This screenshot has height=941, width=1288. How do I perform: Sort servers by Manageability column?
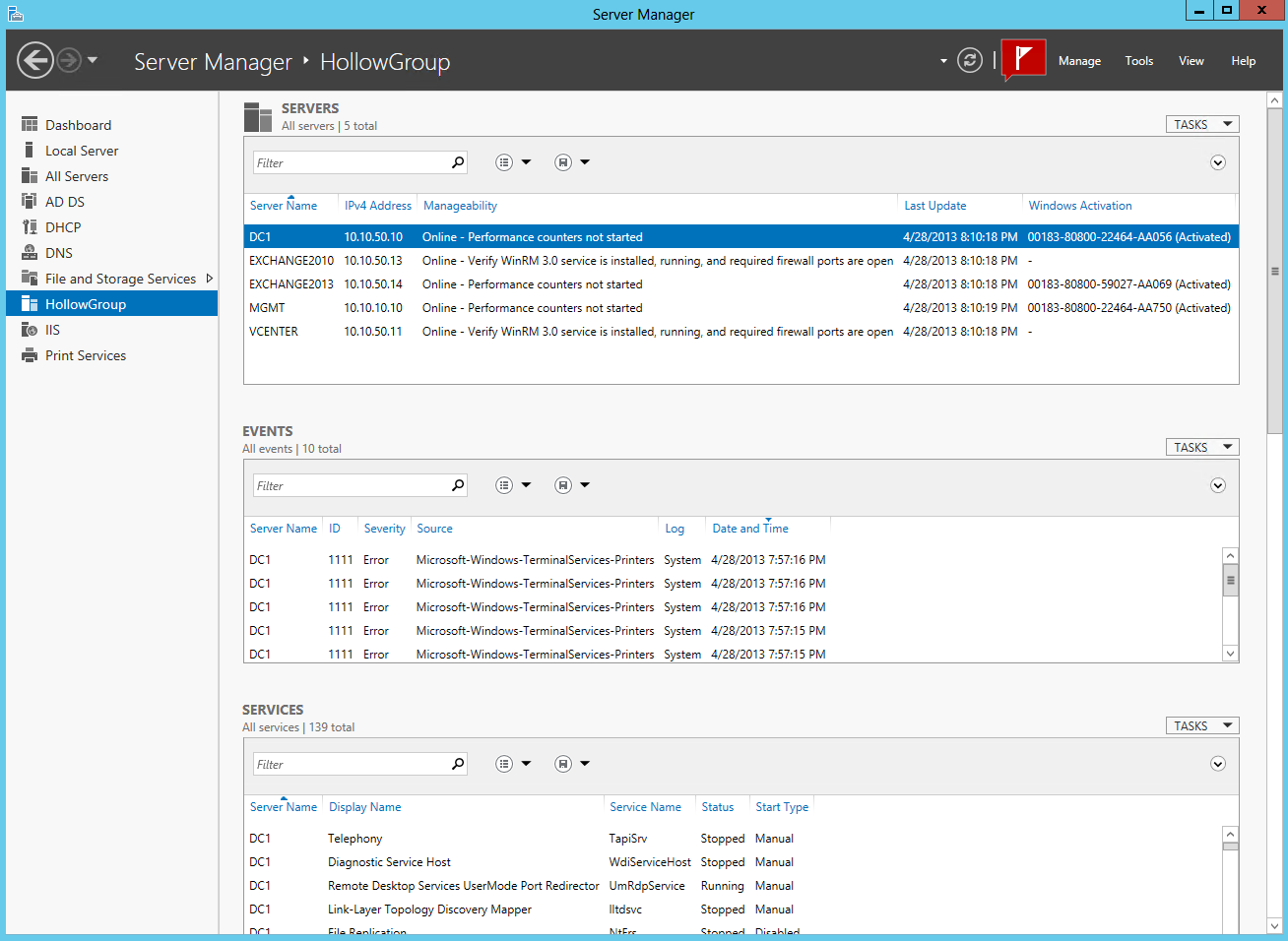pyautogui.click(x=460, y=206)
